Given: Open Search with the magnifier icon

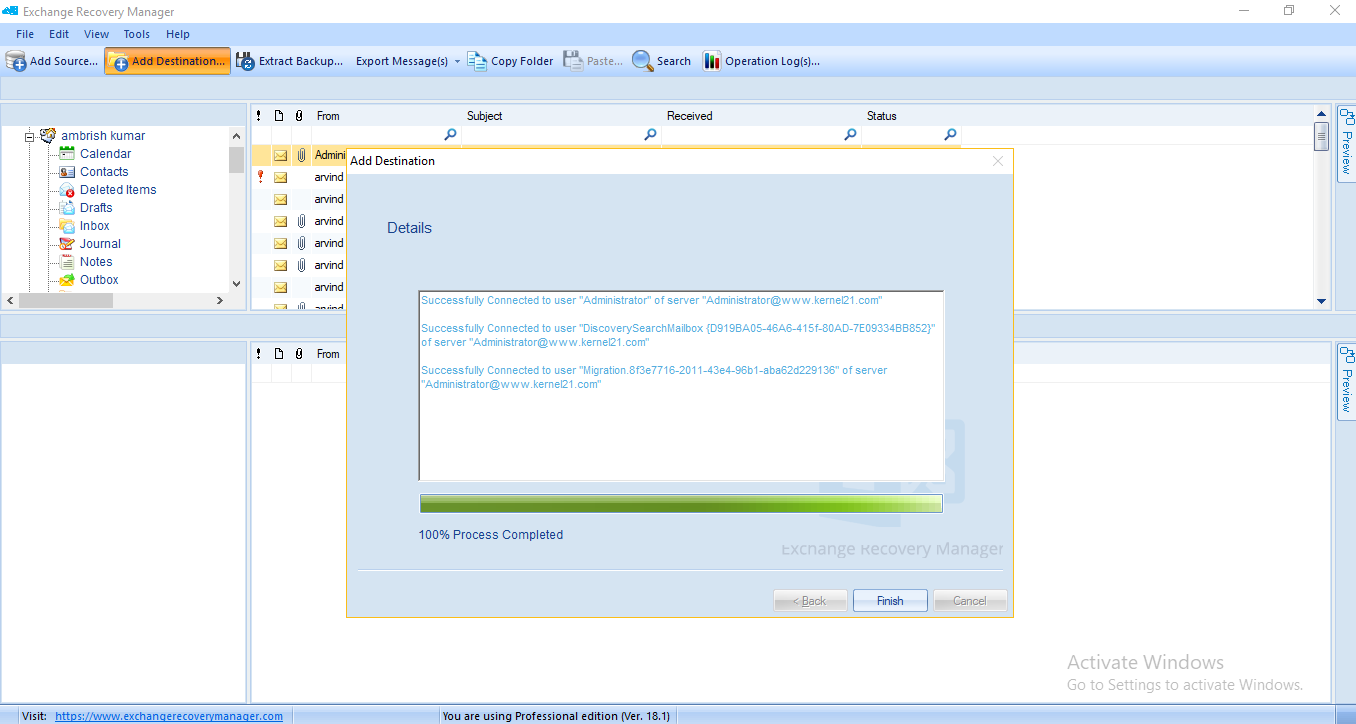Looking at the screenshot, I should click(x=642, y=61).
